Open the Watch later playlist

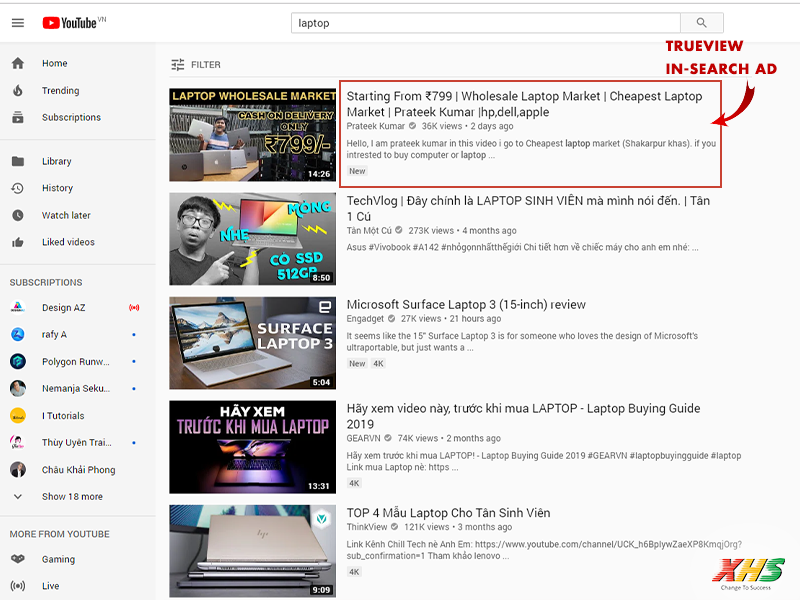(x=66, y=215)
